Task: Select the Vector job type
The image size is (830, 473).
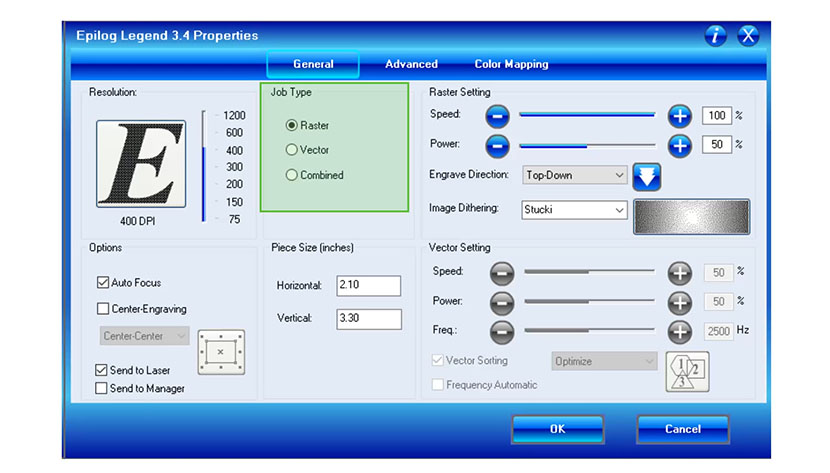Action: coord(292,150)
